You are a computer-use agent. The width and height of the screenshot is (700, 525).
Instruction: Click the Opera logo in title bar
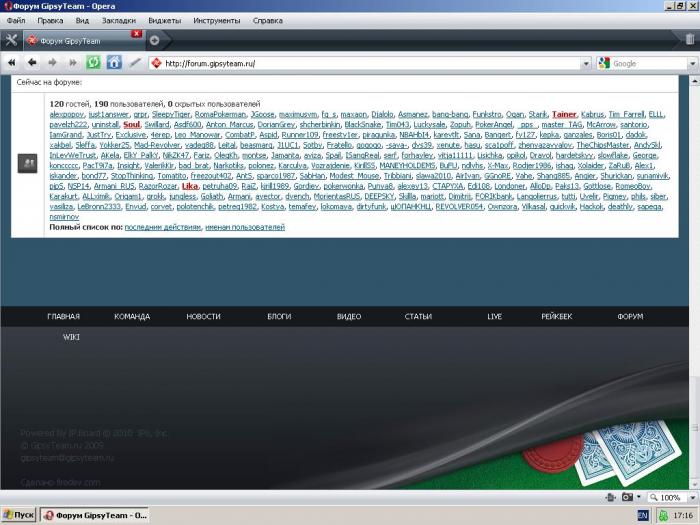click(x=7, y=6)
